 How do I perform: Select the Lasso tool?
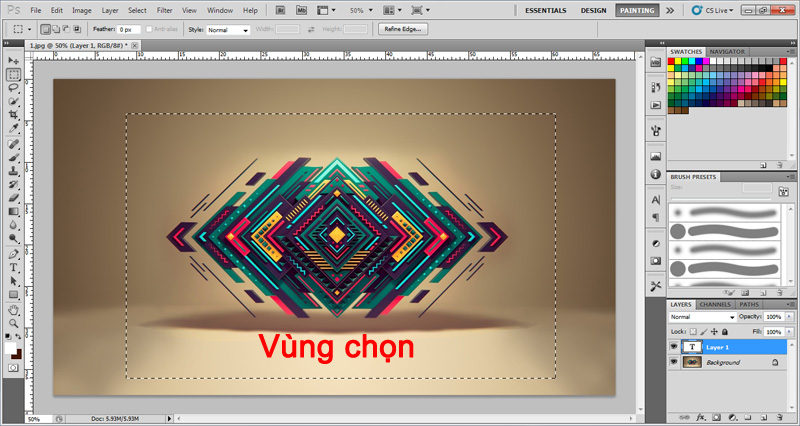click(x=13, y=88)
